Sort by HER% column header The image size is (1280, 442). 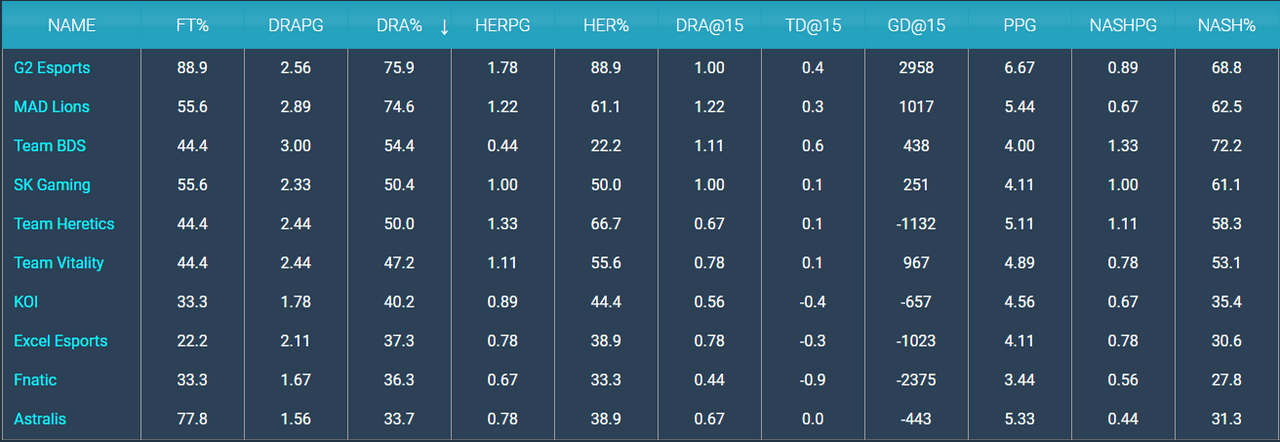pyautogui.click(x=606, y=26)
